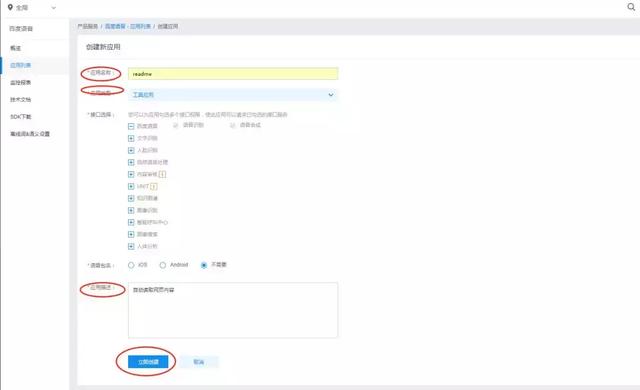Open 概览 in the sidebar
Viewport: 640px width, 390px height.
[16, 48]
